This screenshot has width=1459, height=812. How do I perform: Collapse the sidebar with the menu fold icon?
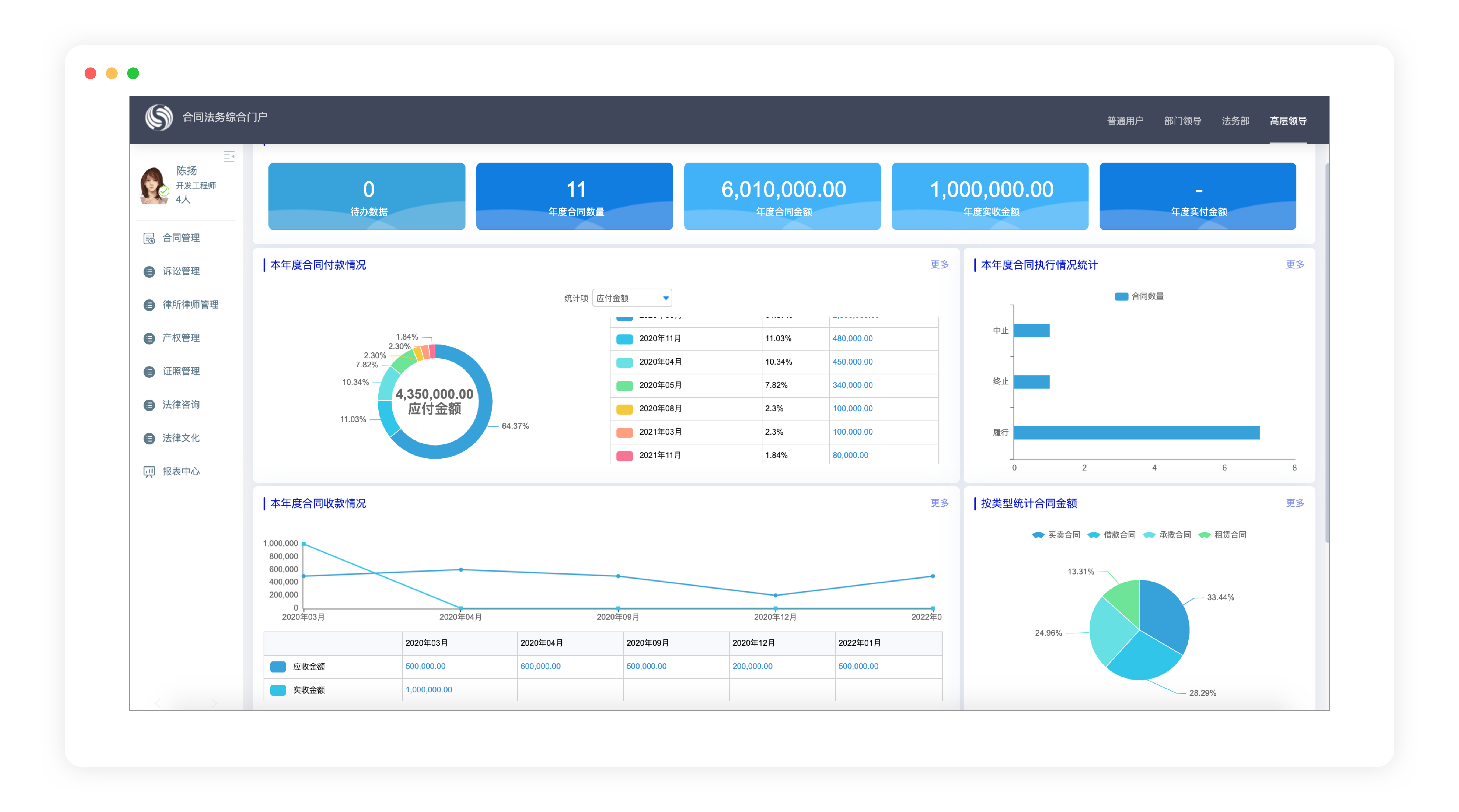pyautogui.click(x=229, y=156)
